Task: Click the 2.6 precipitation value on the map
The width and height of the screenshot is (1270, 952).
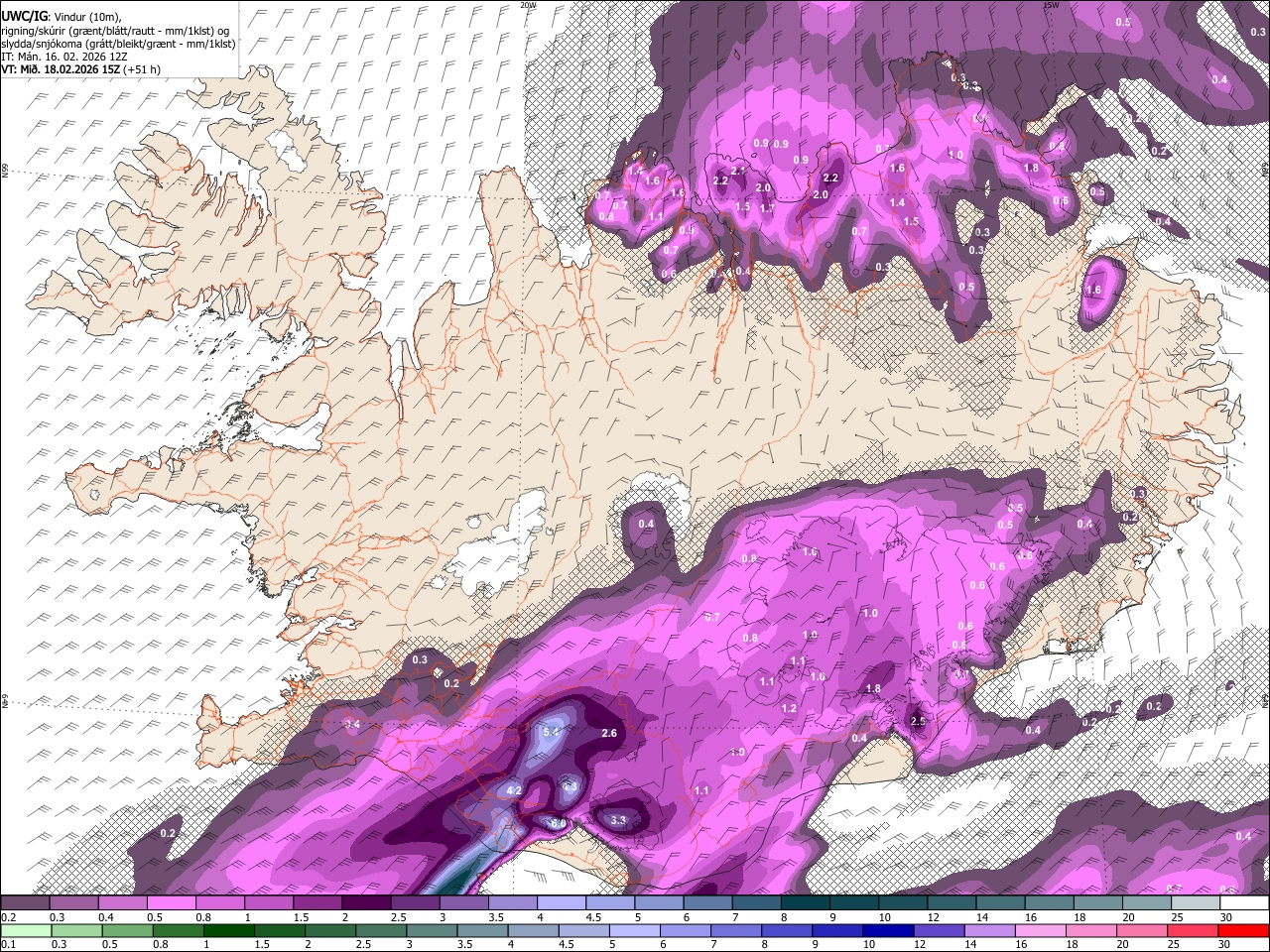Action: pos(609,734)
